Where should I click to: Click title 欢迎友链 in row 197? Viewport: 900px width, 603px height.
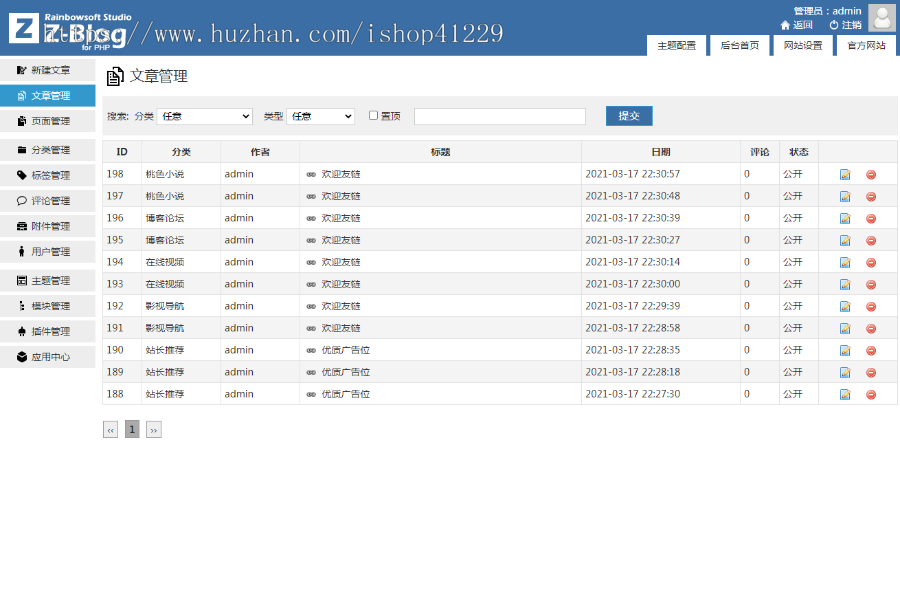point(341,196)
